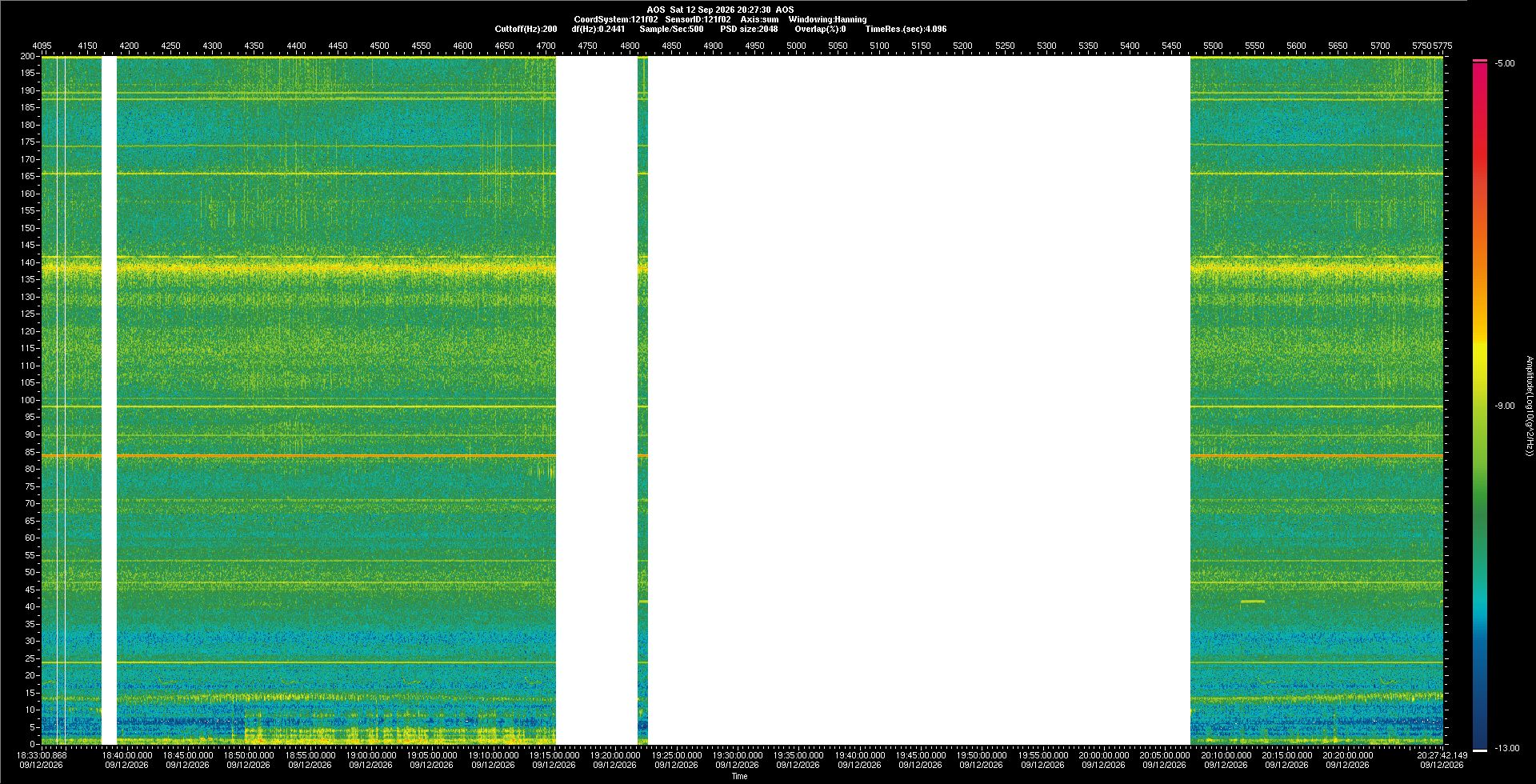The width and height of the screenshot is (1536, 784).
Task: Click the 200 Hz frequency axis label
Action: pyautogui.click(x=28, y=56)
